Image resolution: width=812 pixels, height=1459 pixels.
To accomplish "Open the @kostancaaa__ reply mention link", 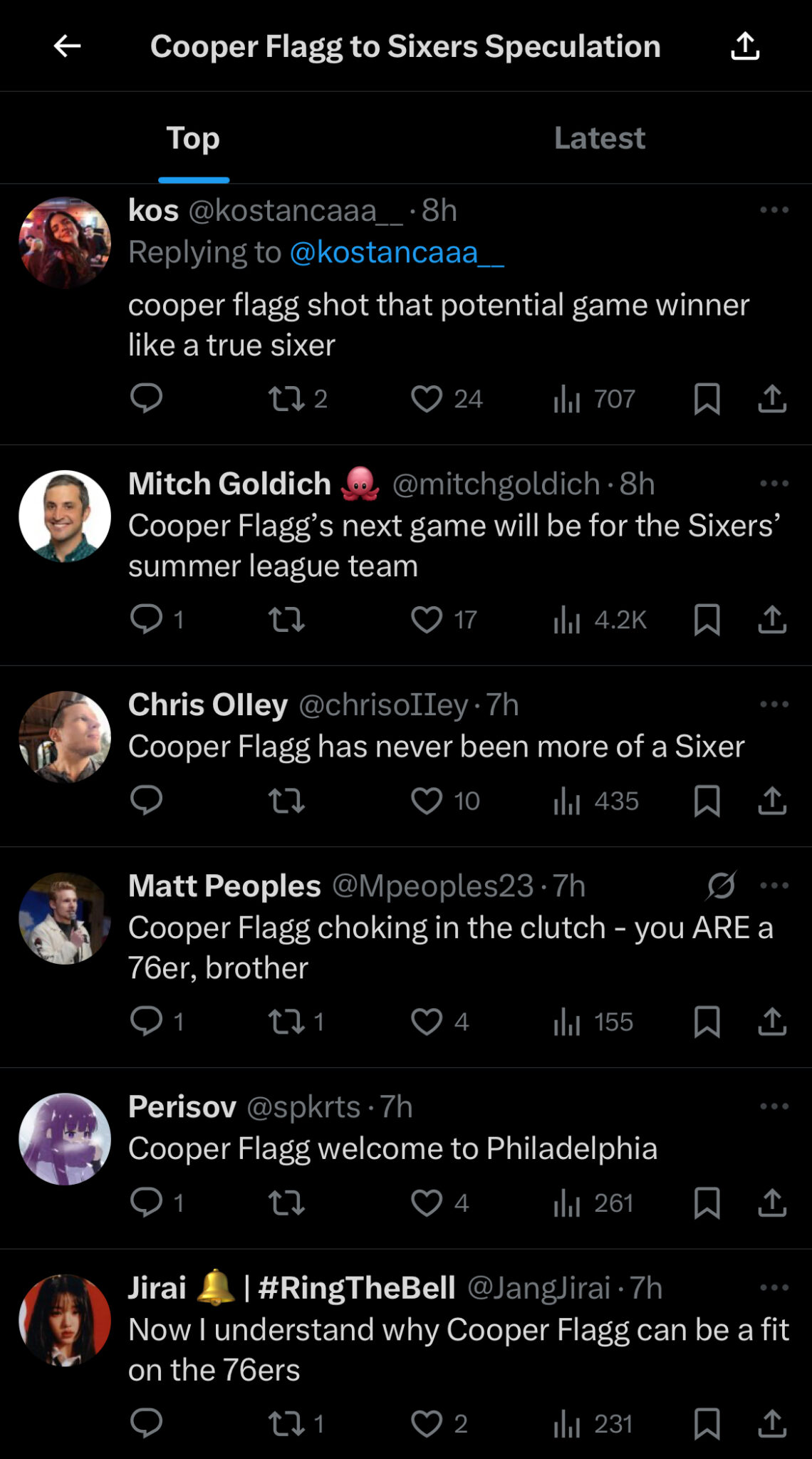I will 397,252.
